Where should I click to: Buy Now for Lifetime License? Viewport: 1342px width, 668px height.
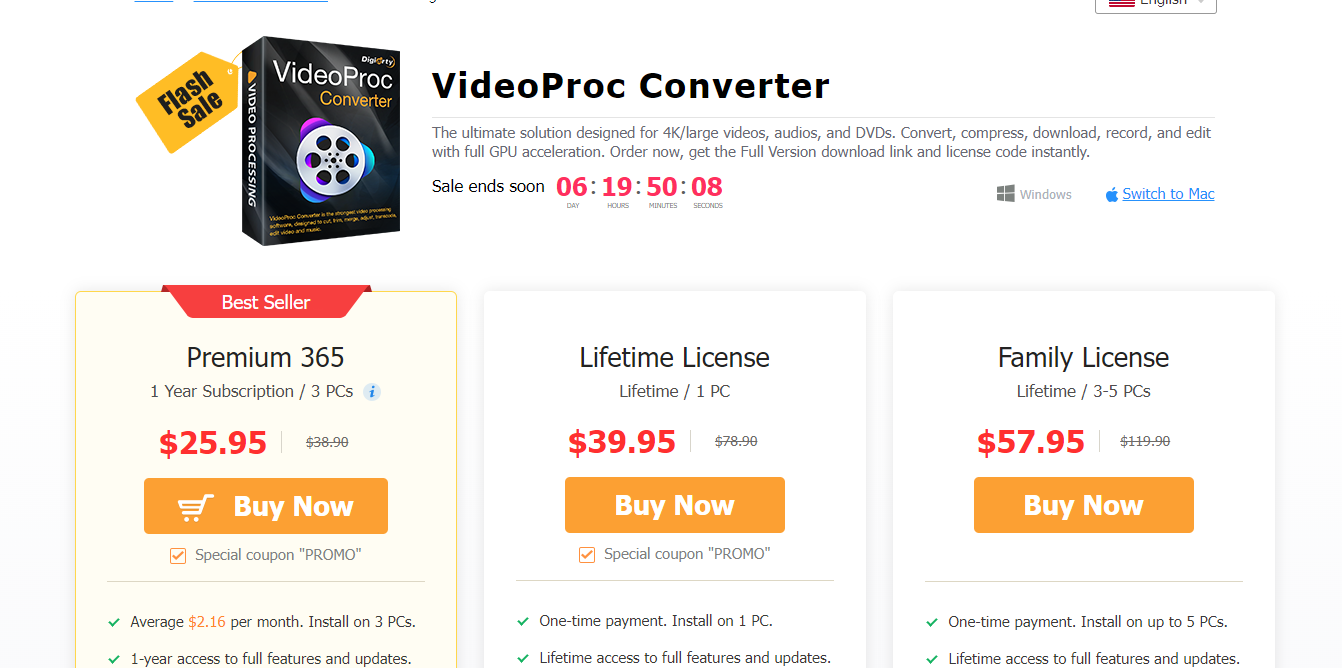[675, 505]
